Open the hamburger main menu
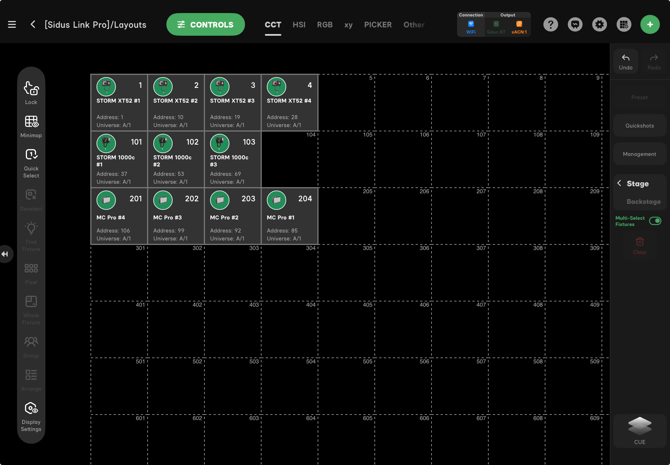This screenshot has width=670, height=465. [x=12, y=24]
